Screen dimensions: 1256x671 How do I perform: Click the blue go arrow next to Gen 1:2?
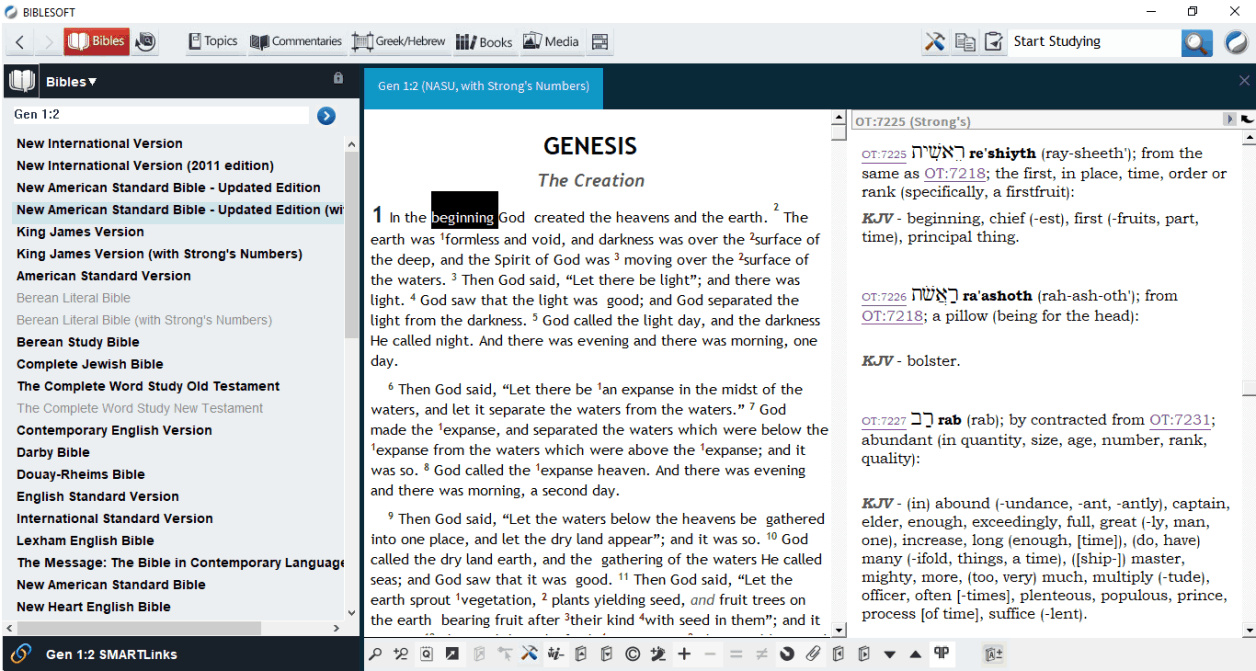(326, 116)
